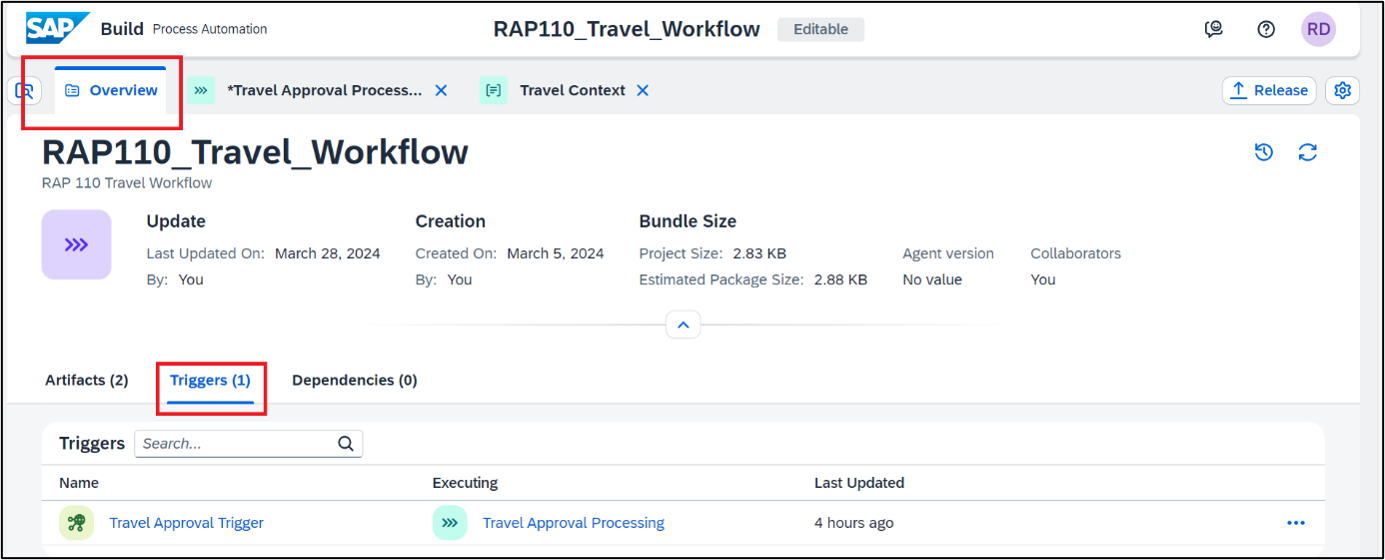Screen dimensions: 1385x560
Task: Click the Release button
Action: pyautogui.click(x=1268, y=90)
